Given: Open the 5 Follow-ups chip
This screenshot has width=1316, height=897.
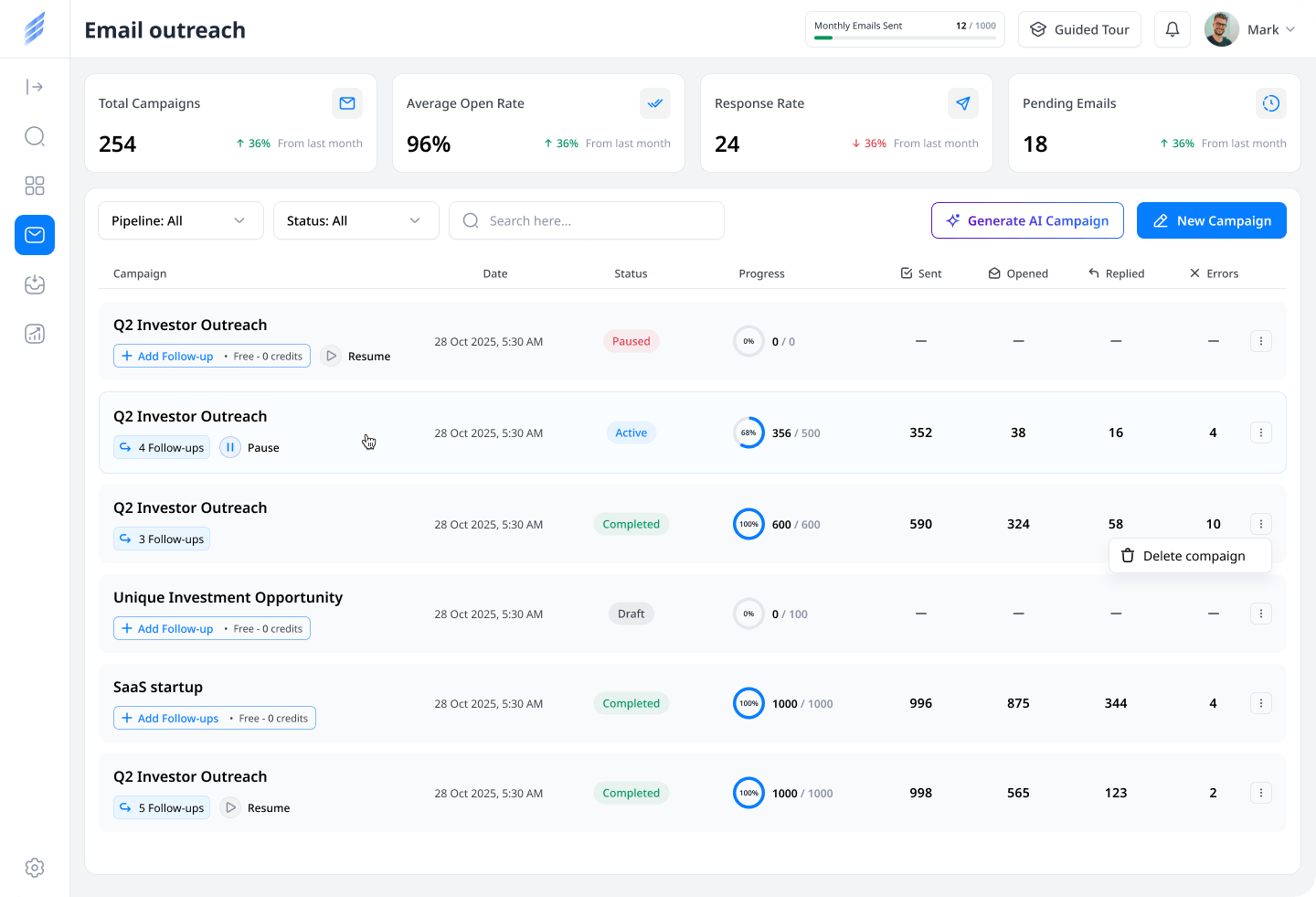Looking at the screenshot, I should coord(162,807).
